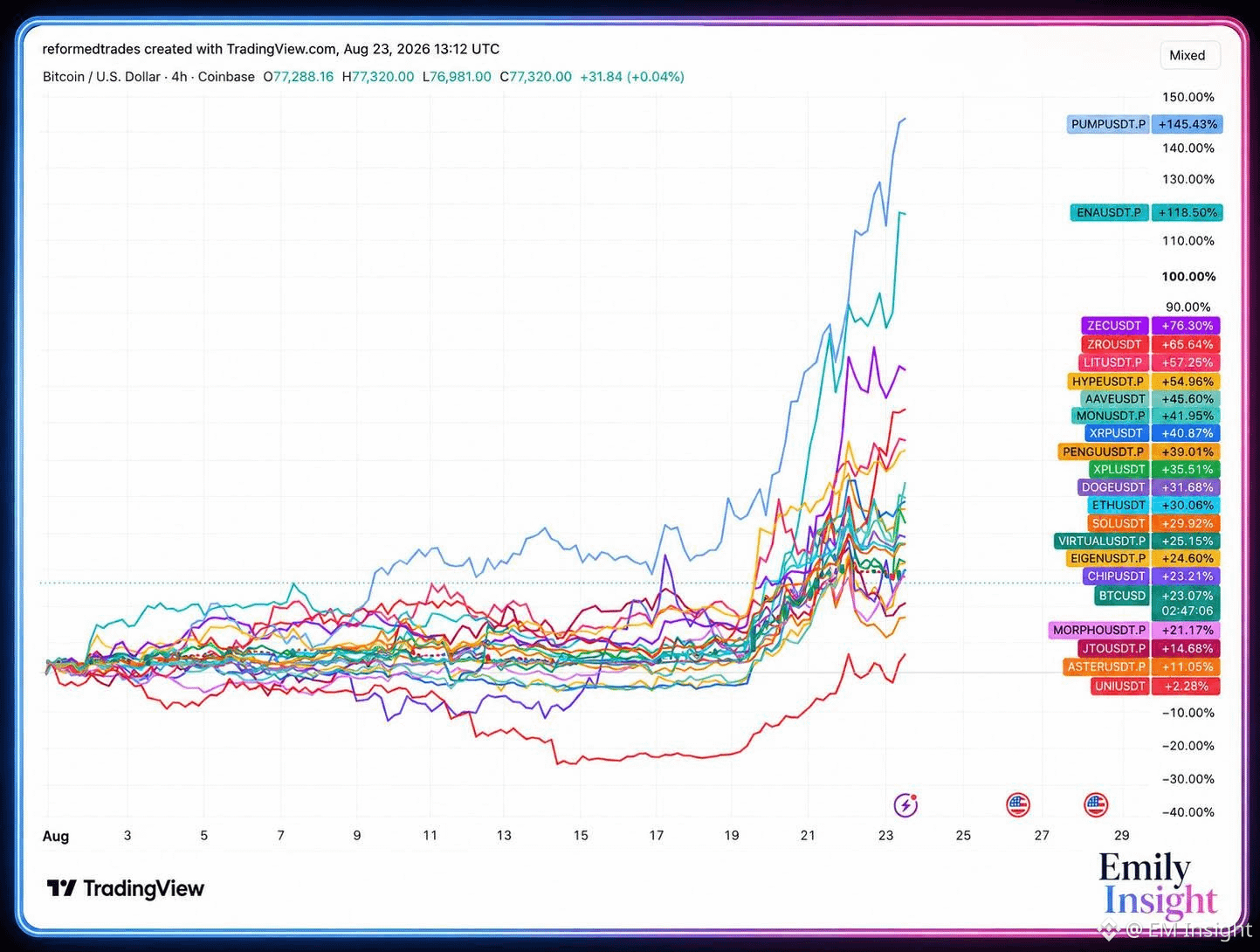The width and height of the screenshot is (1260, 952).
Task: Click the −40.00% price axis label
Action: [1187, 812]
